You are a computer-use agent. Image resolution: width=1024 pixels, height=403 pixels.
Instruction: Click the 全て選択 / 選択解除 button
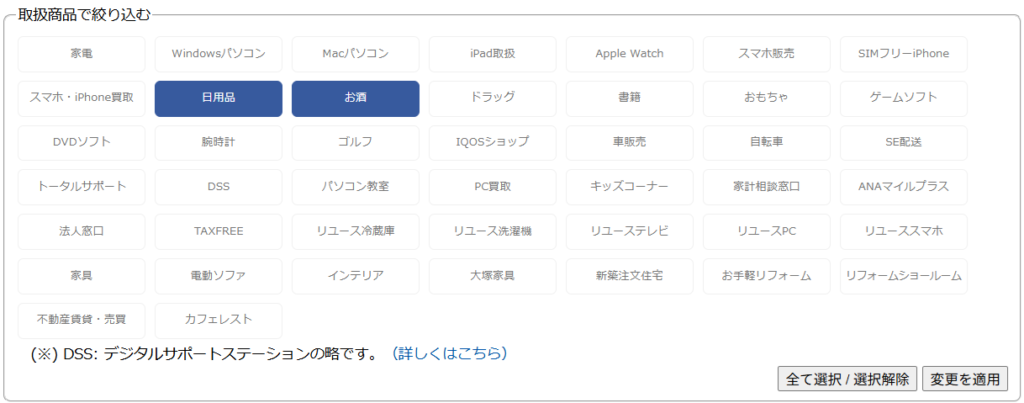847,379
